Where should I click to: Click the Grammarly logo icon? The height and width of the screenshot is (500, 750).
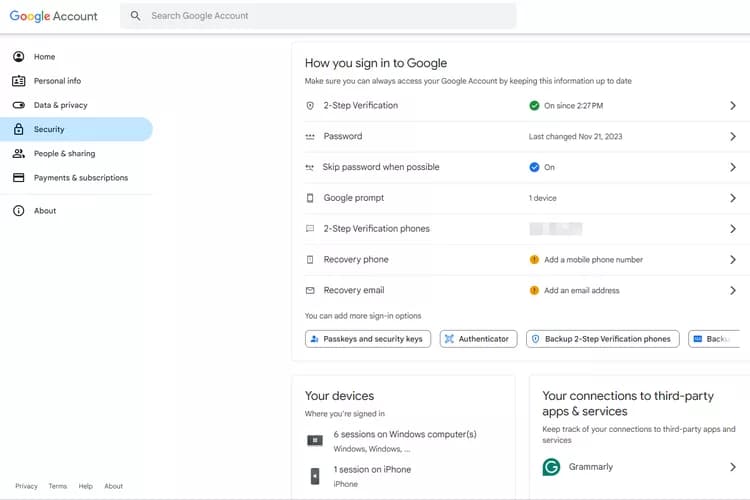coord(551,467)
